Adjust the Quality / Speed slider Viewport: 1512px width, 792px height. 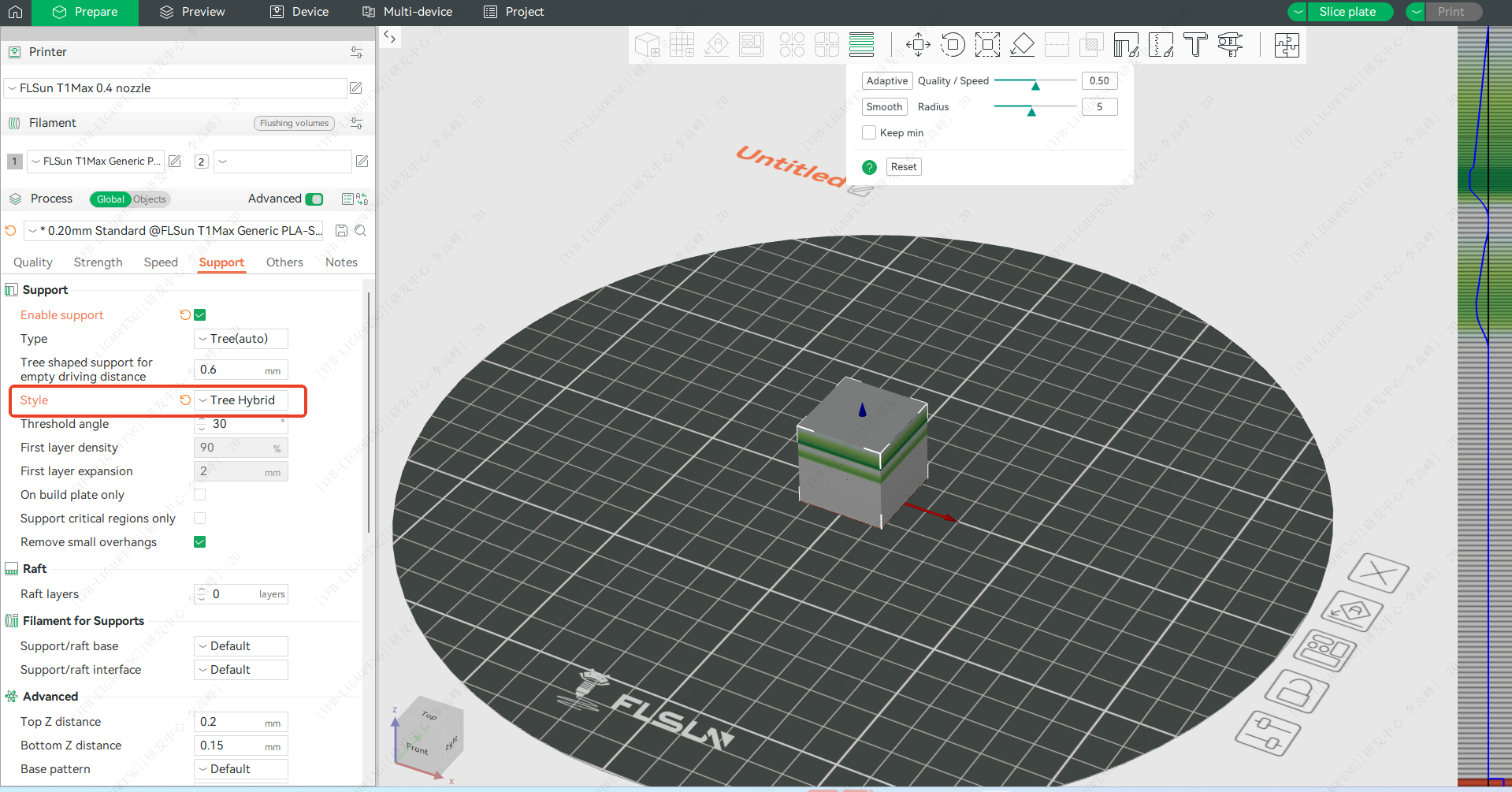(x=1035, y=81)
